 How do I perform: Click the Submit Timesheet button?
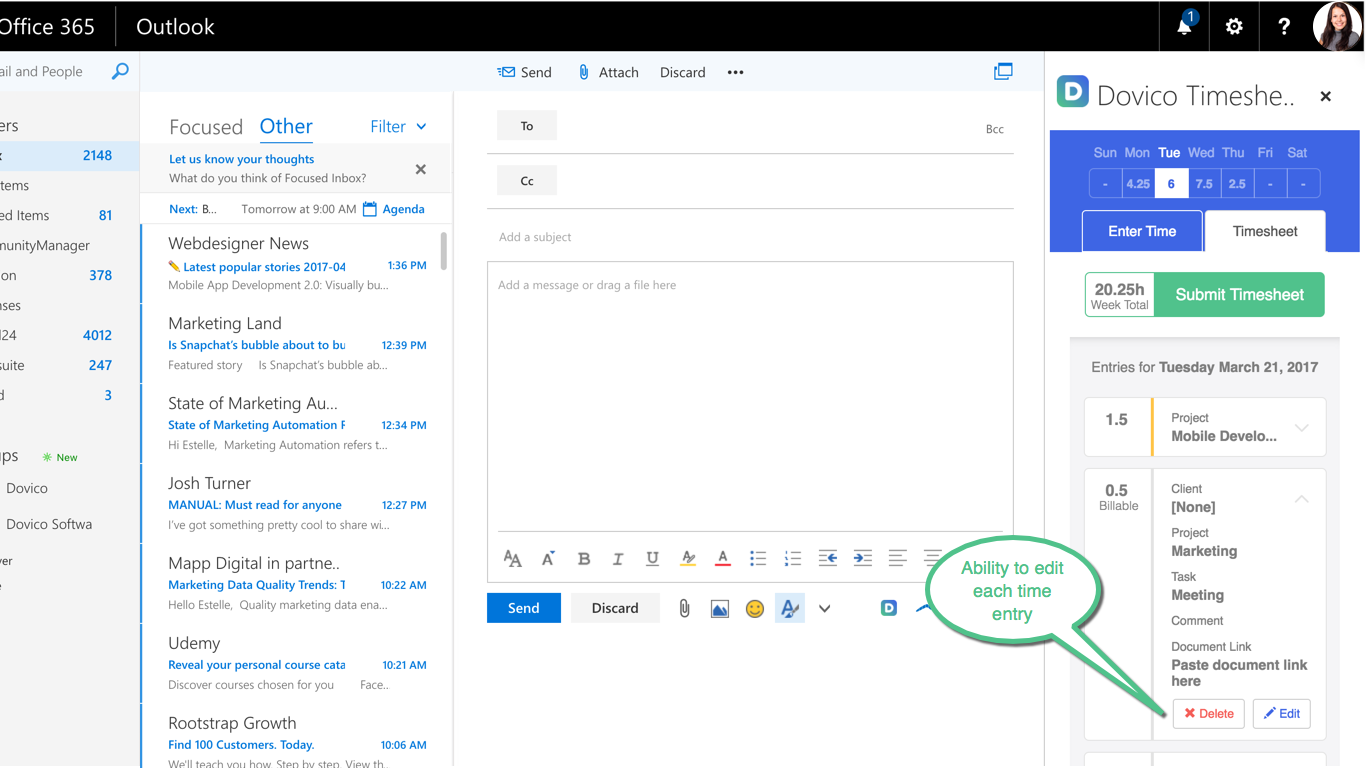1240,295
